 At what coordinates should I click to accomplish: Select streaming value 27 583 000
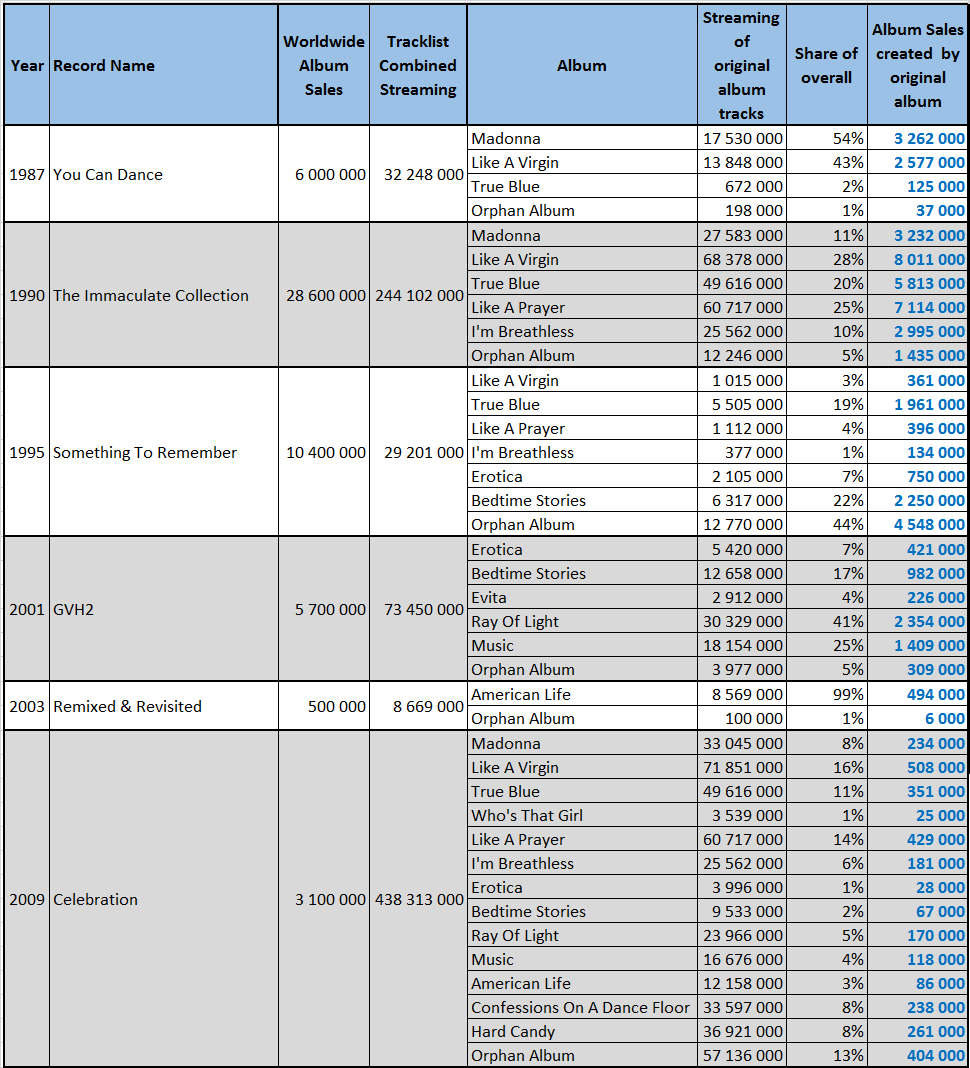[x=743, y=235]
